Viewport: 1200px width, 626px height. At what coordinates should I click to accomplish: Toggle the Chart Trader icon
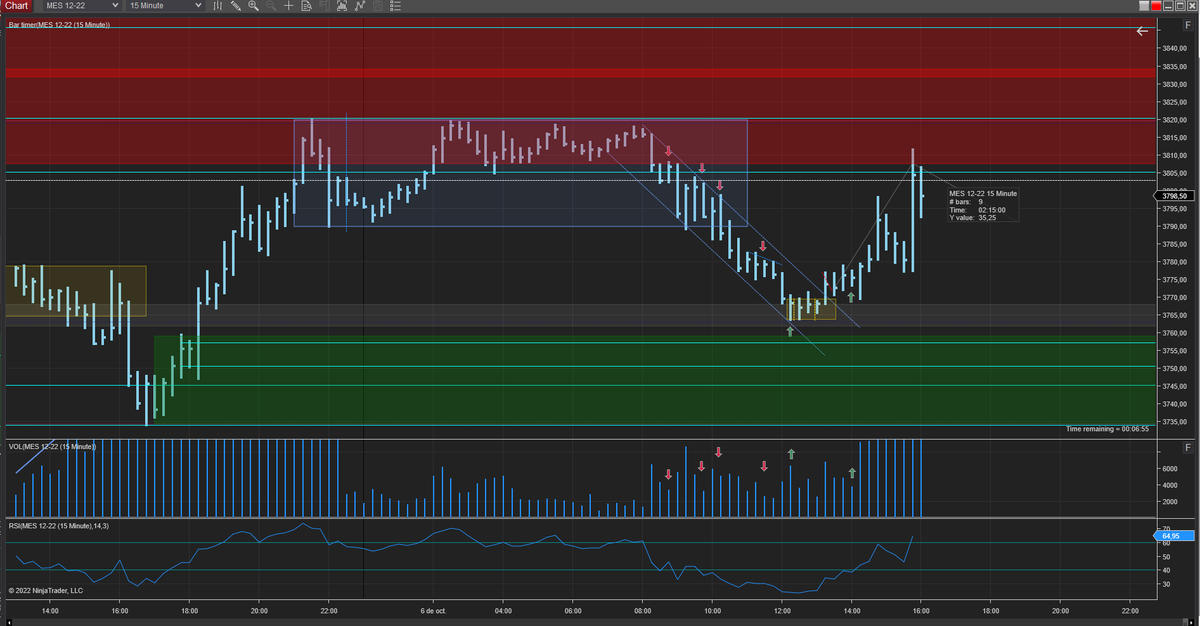(x=324, y=6)
